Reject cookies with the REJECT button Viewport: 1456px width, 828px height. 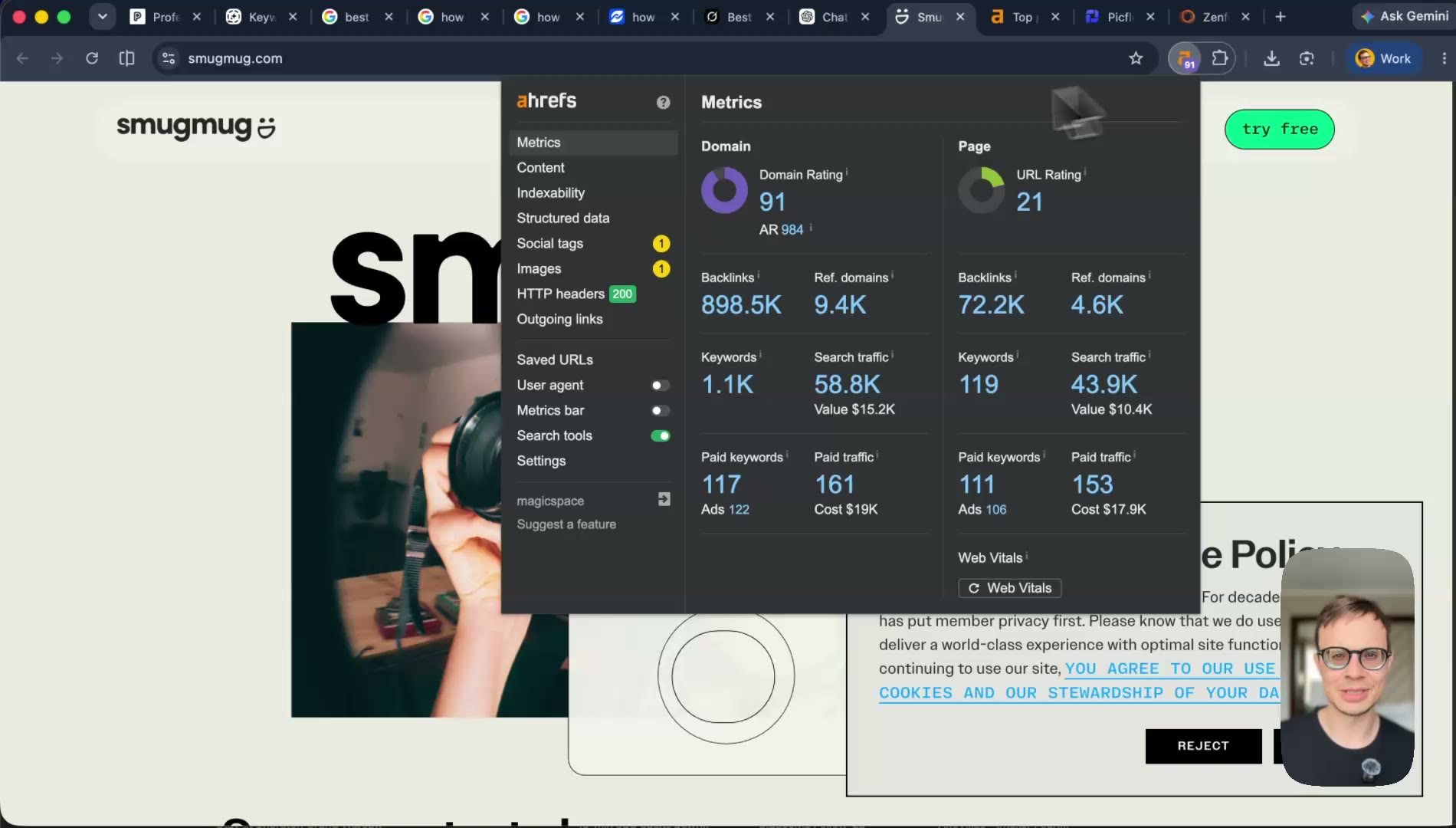tap(1203, 746)
